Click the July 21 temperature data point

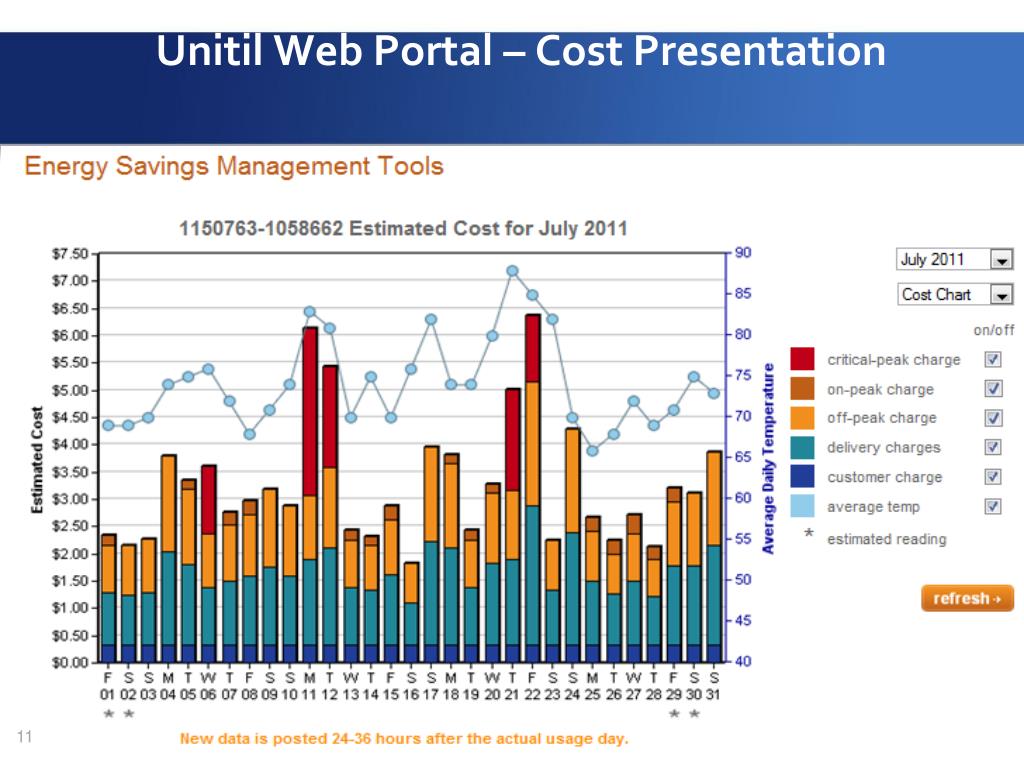click(513, 271)
